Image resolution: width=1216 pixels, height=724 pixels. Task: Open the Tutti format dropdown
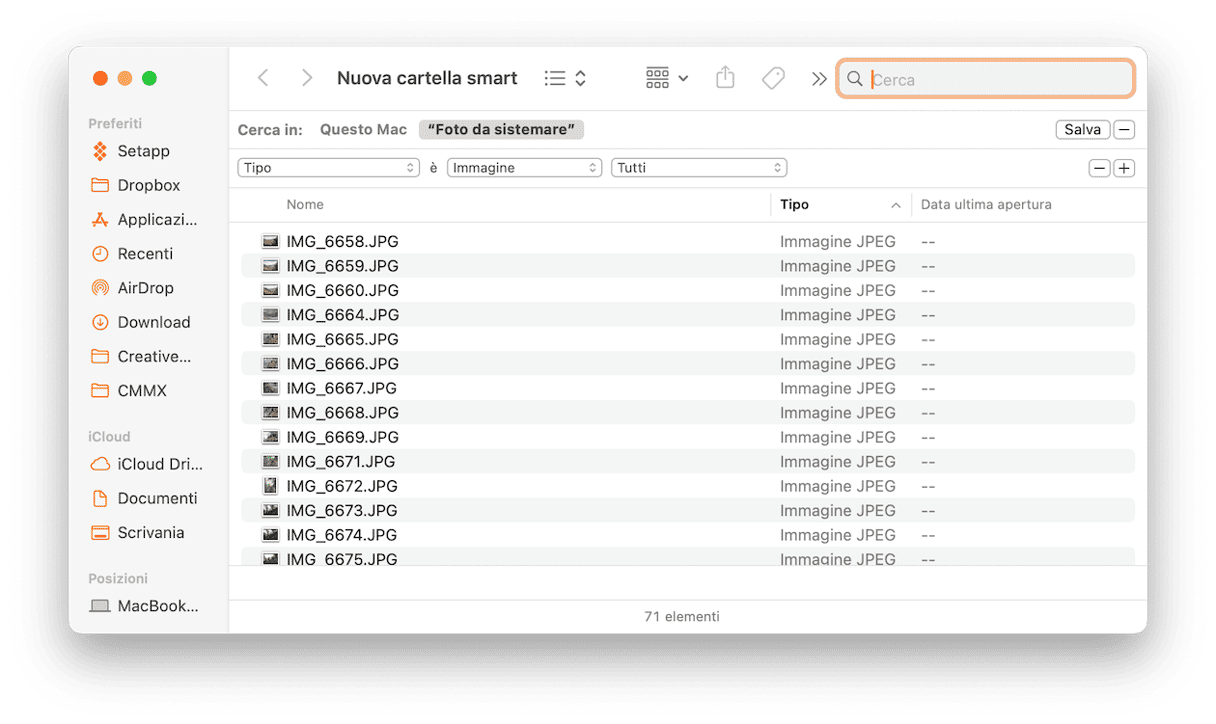coord(699,168)
